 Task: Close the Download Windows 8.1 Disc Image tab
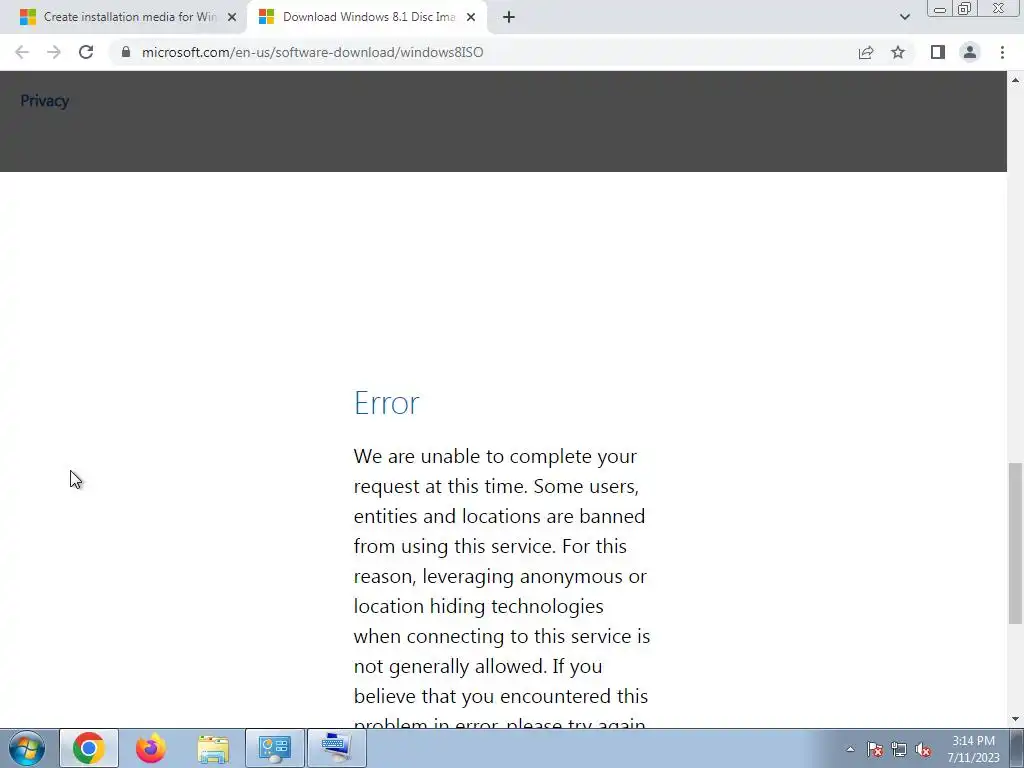click(471, 17)
